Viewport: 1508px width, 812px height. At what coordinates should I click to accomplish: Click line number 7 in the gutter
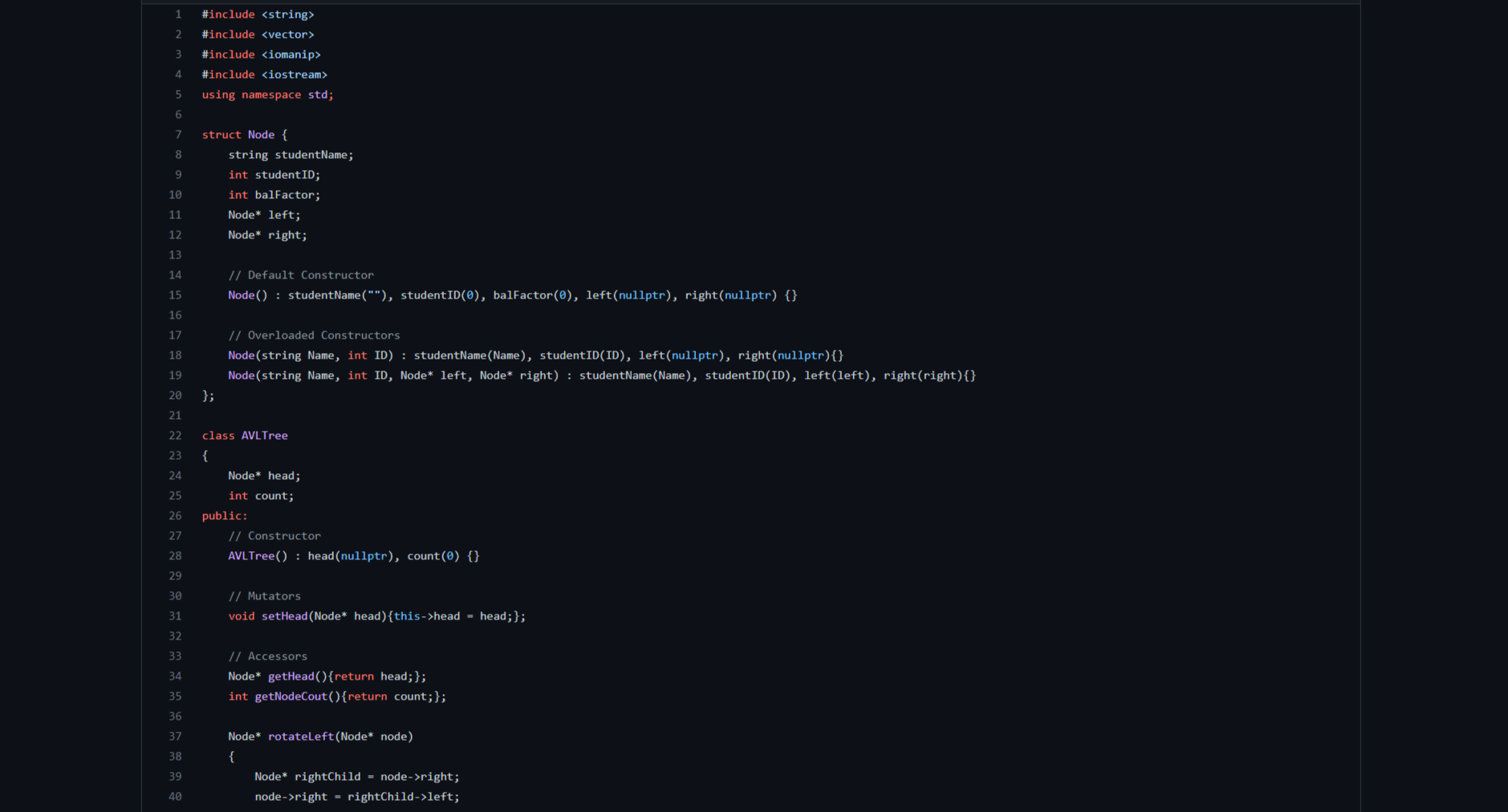[178, 135]
